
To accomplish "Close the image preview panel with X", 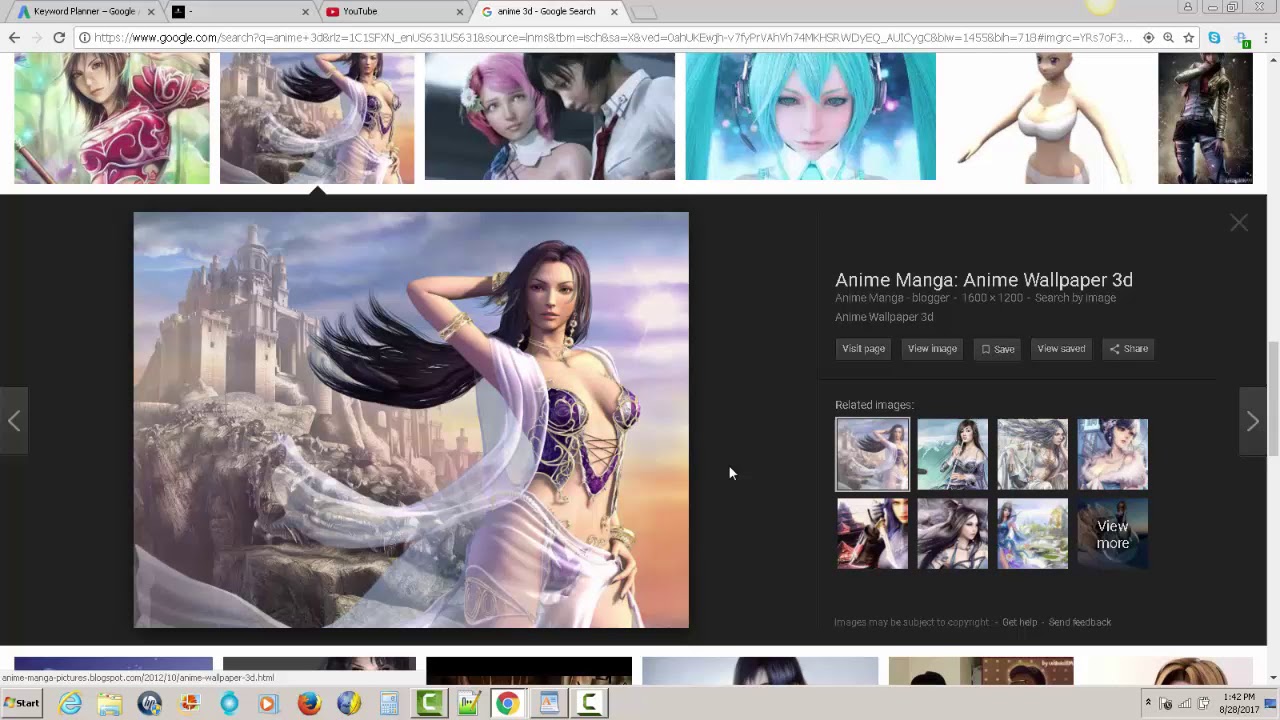I will (1239, 223).
